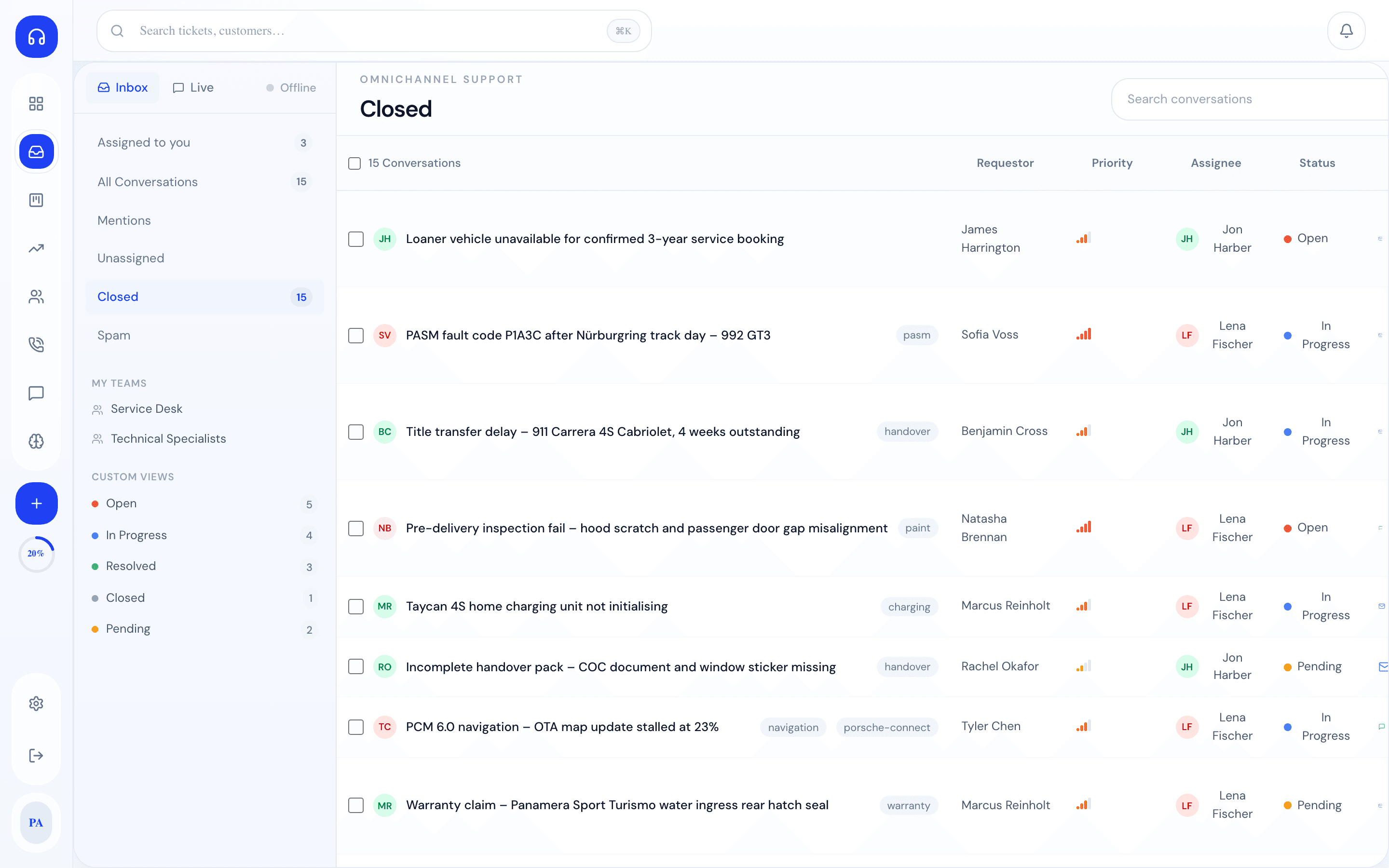The image size is (1389, 868).
Task: Open Unassigned view
Action: click(205, 258)
